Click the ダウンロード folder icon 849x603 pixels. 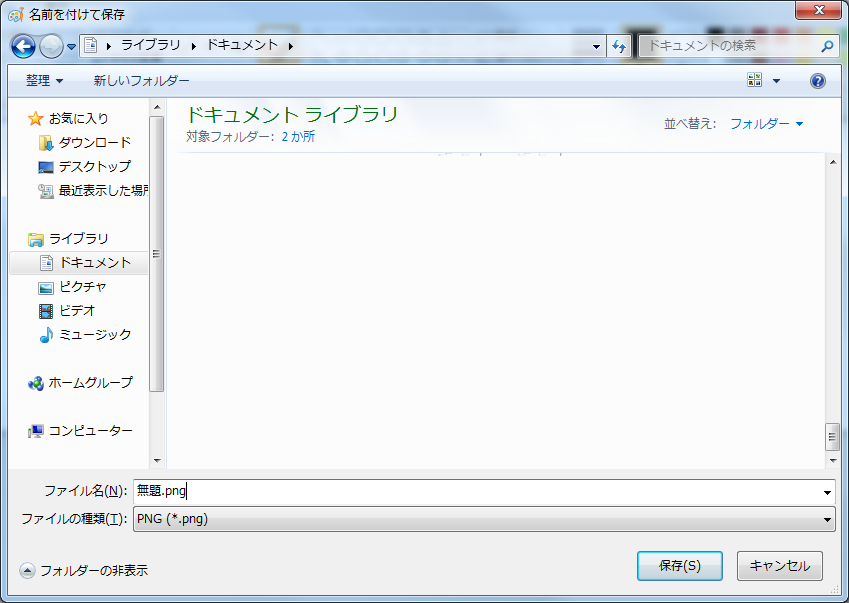(x=46, y=143)
